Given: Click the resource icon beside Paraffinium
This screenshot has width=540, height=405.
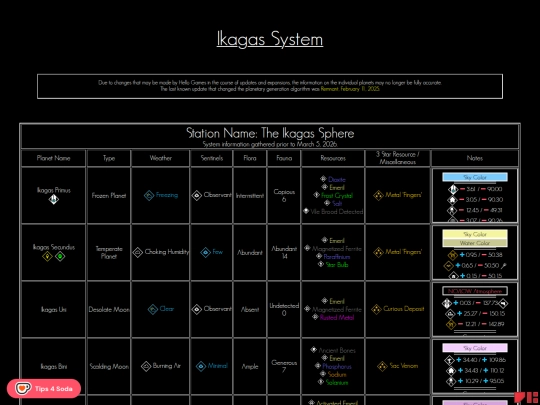Looking at the screenshot, I should (319, 256).
